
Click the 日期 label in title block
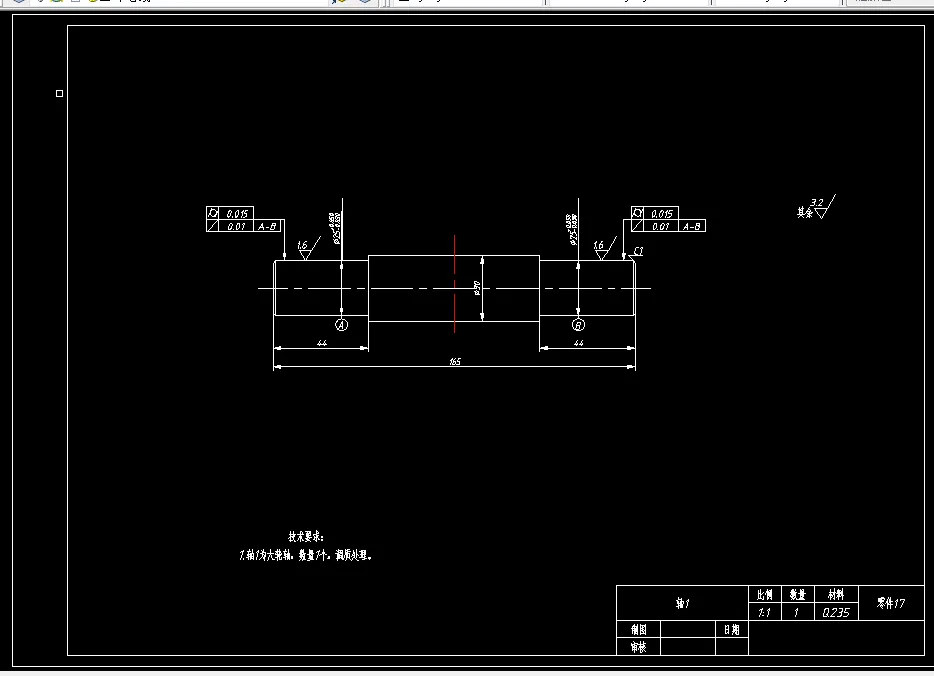731,630
